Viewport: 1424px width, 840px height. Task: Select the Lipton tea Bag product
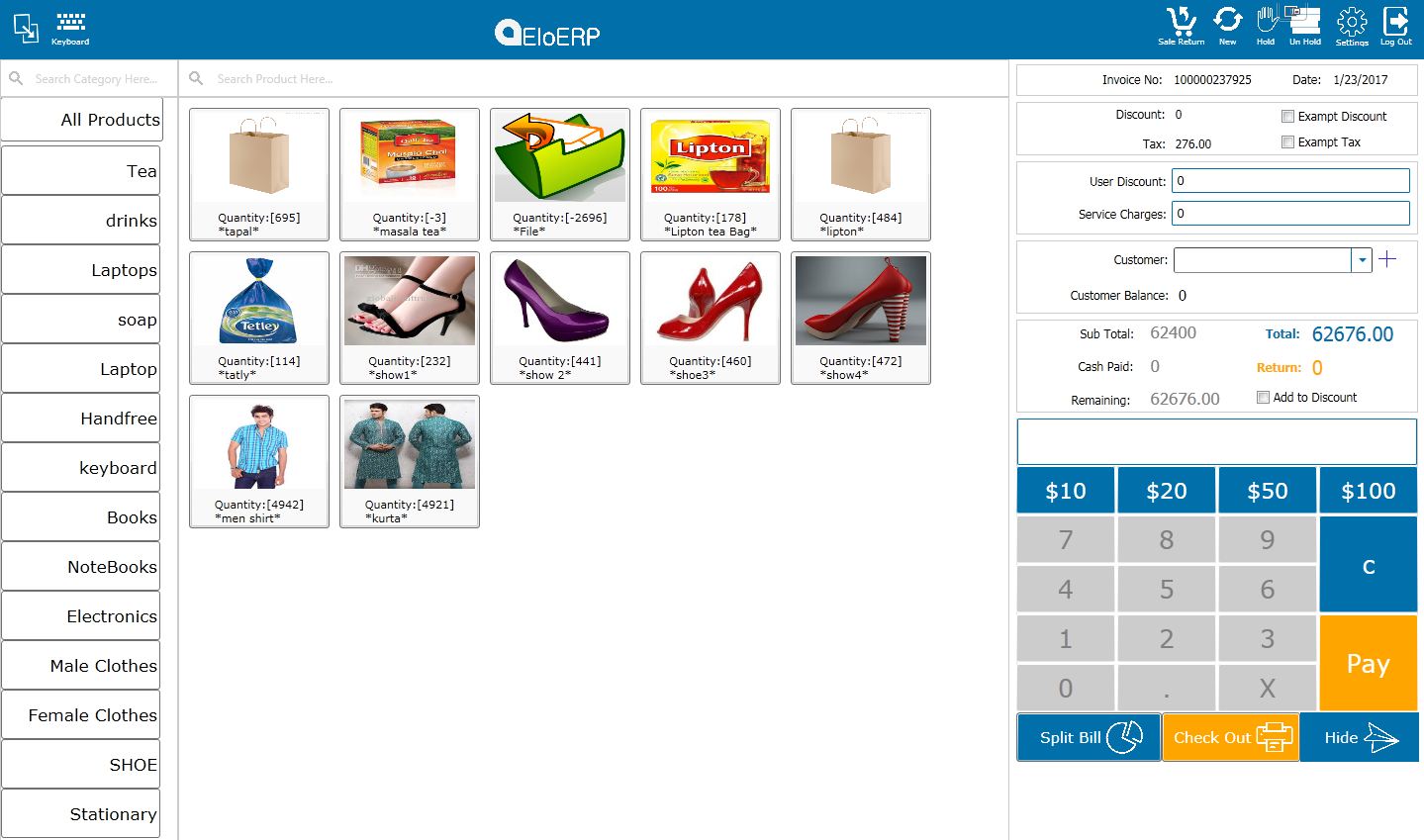click(x=710, y=174)
